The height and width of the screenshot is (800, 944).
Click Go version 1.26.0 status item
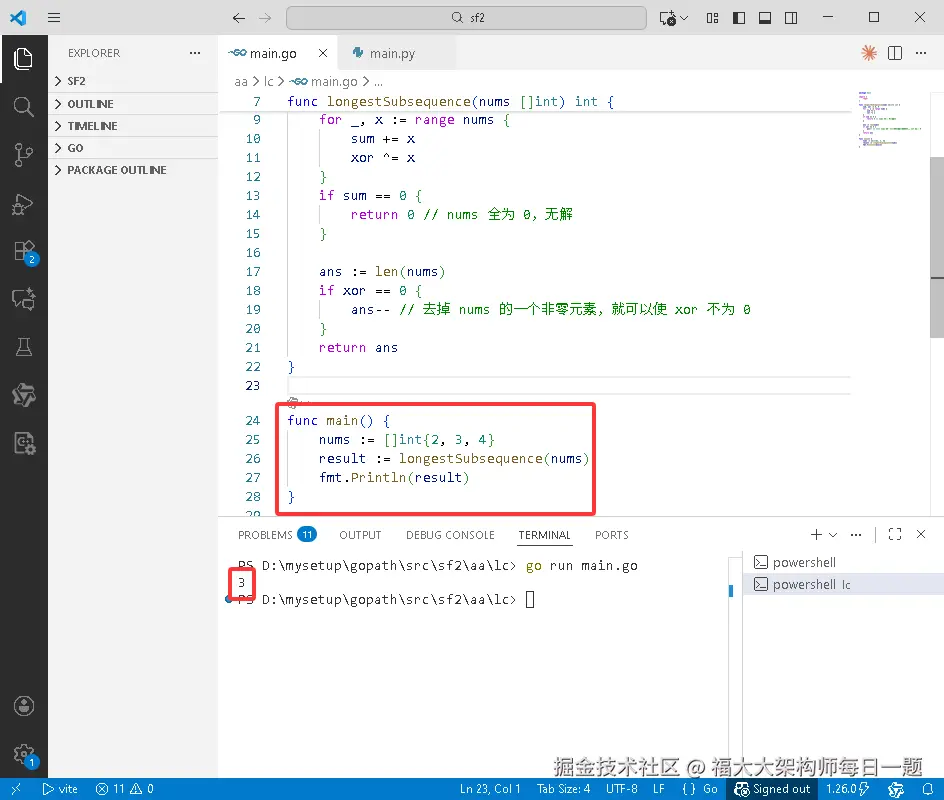(x=847, y=789)
